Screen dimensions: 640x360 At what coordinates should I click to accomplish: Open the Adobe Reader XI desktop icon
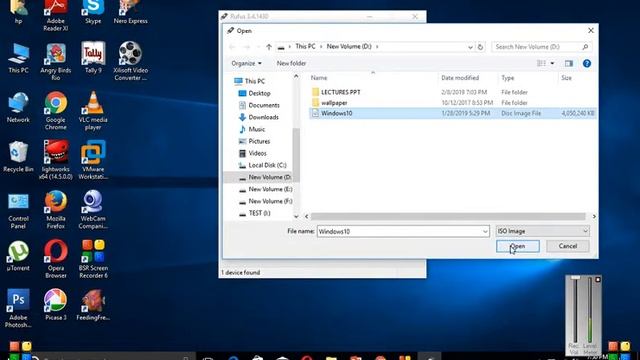(56, 16)
